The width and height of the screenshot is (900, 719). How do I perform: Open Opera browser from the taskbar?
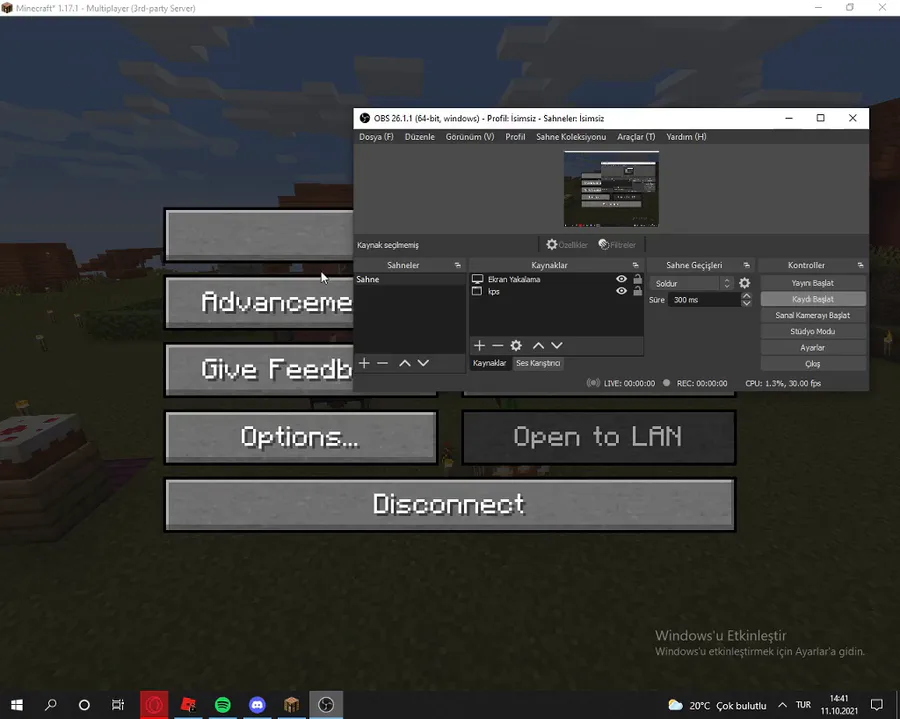coord(154,705)
